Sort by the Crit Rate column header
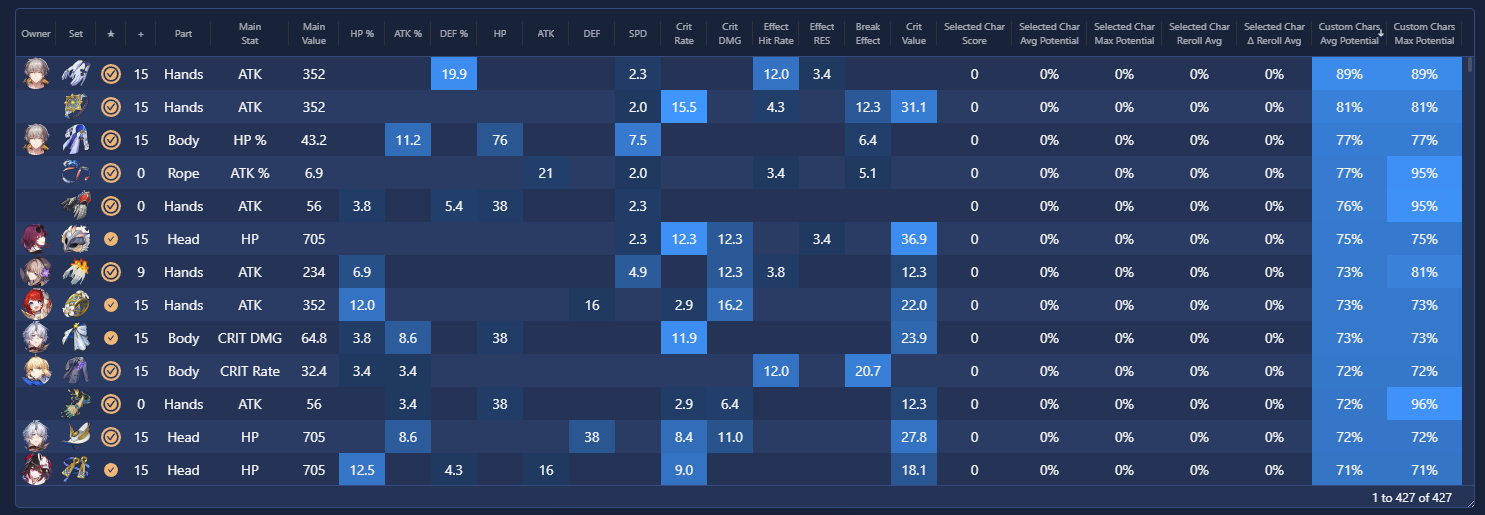The height and width of the screenshot is (515, 1485). tap(684, 33)
